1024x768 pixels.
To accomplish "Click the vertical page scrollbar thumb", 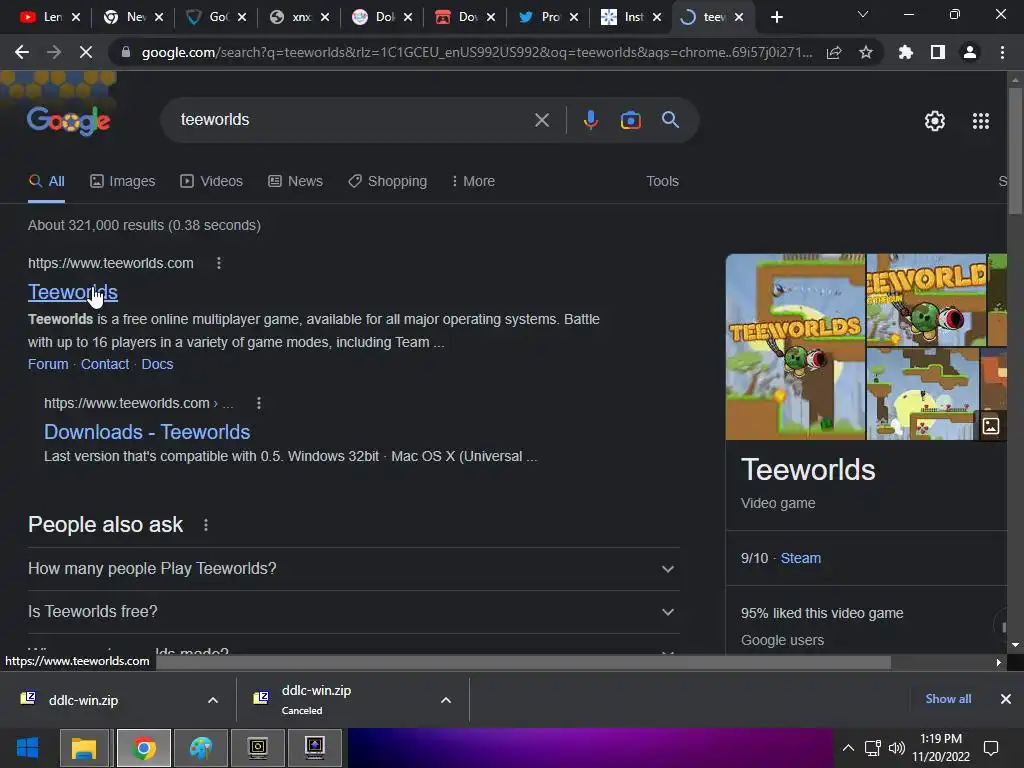I will pyautogui.click(x=1015, y=150).
